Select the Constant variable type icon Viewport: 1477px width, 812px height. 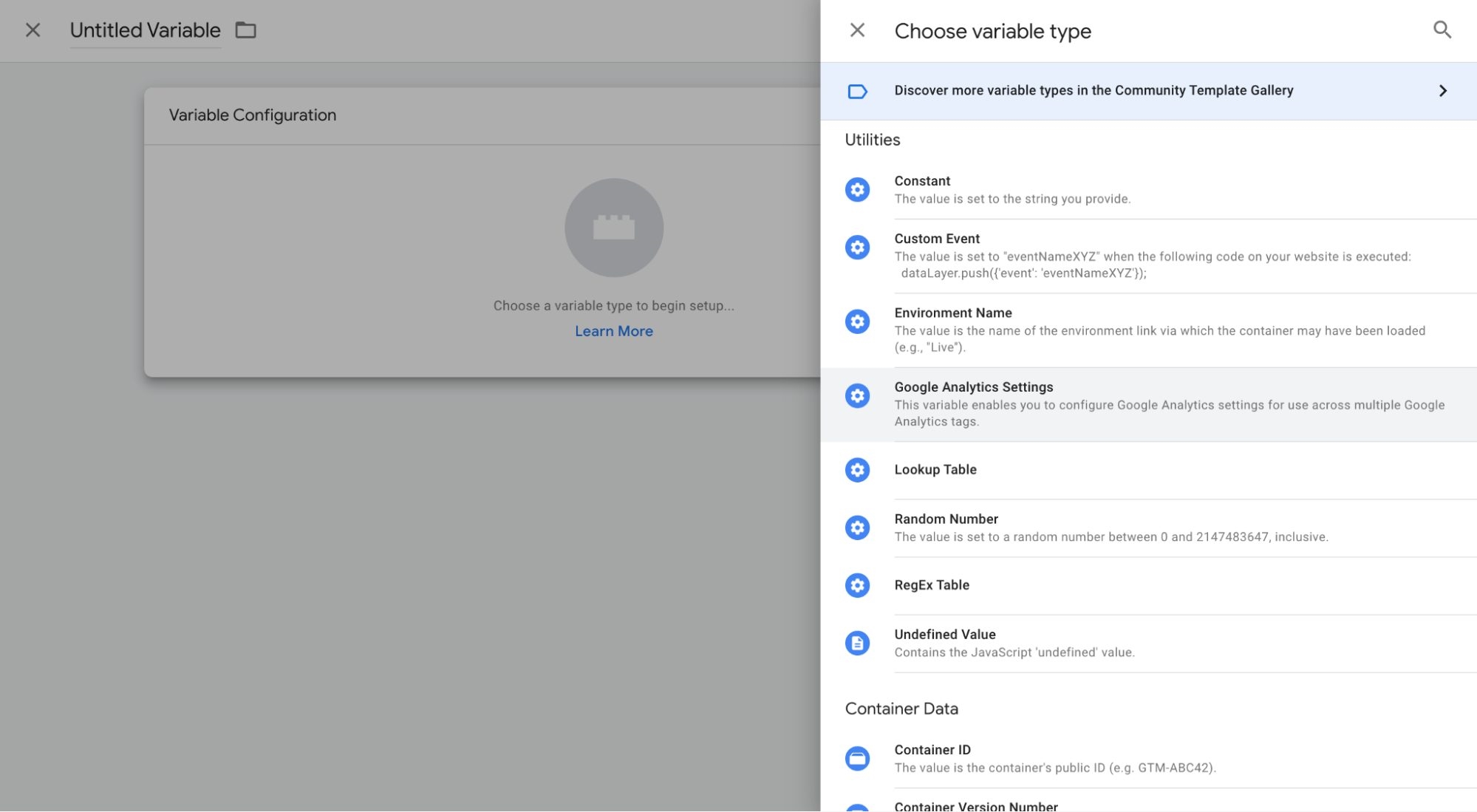point(857,189)
